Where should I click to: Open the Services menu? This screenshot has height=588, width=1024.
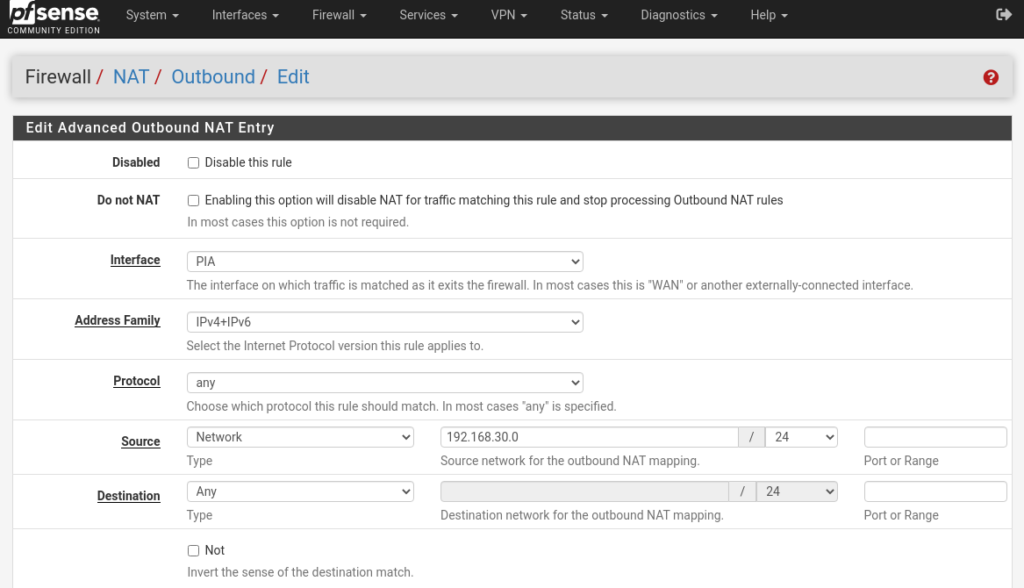tap(428, 15)
